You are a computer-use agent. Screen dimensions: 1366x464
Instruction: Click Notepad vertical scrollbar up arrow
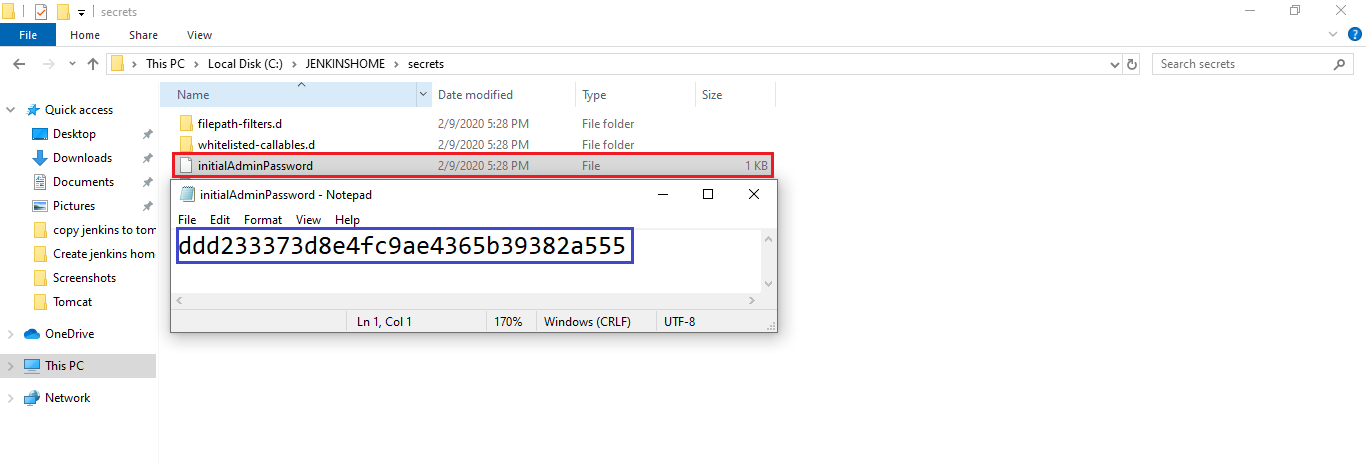[x=768, y=239]
